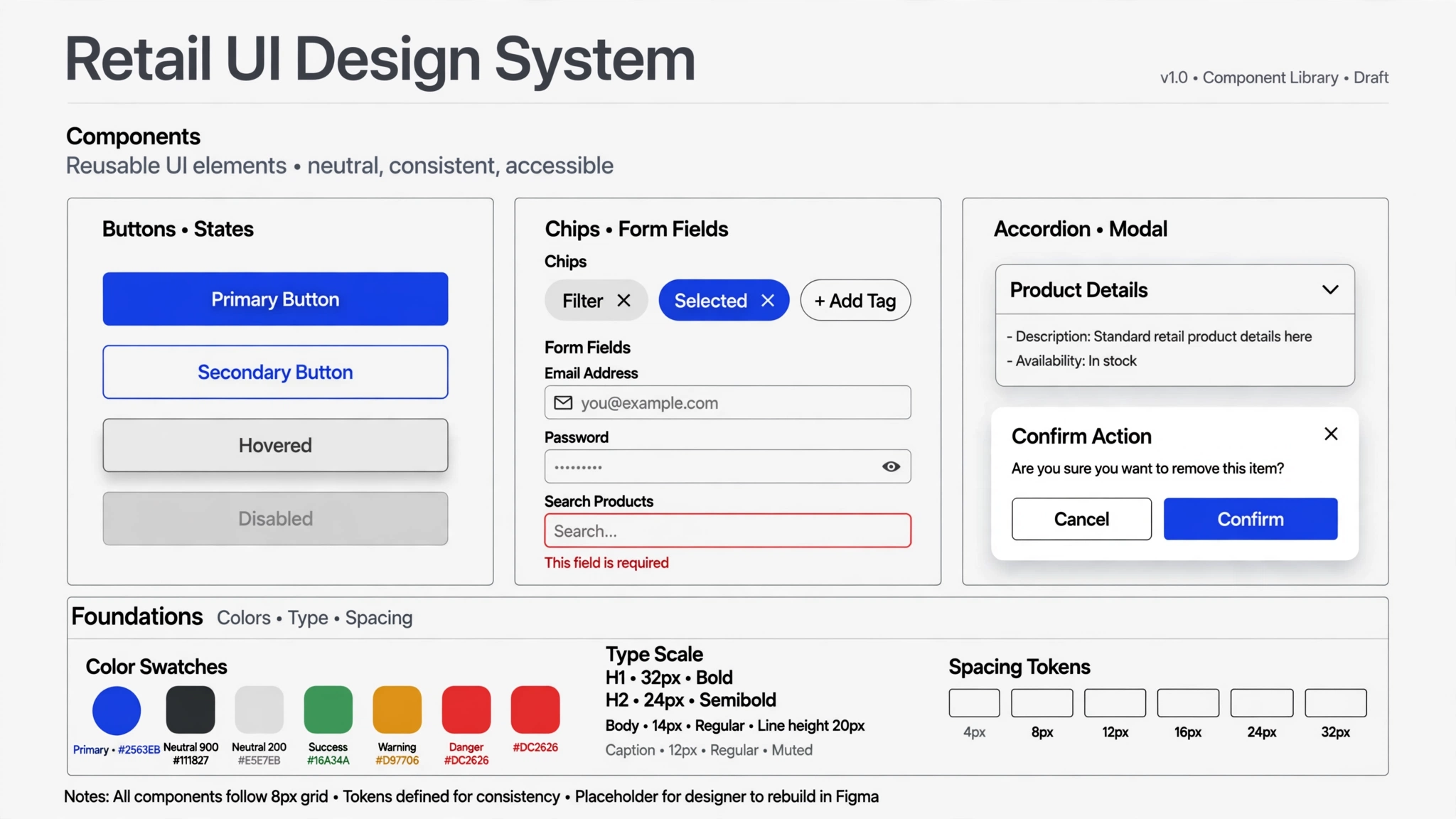Click the Secondary Button
The image size is (1456, 819).
point(275,372)
